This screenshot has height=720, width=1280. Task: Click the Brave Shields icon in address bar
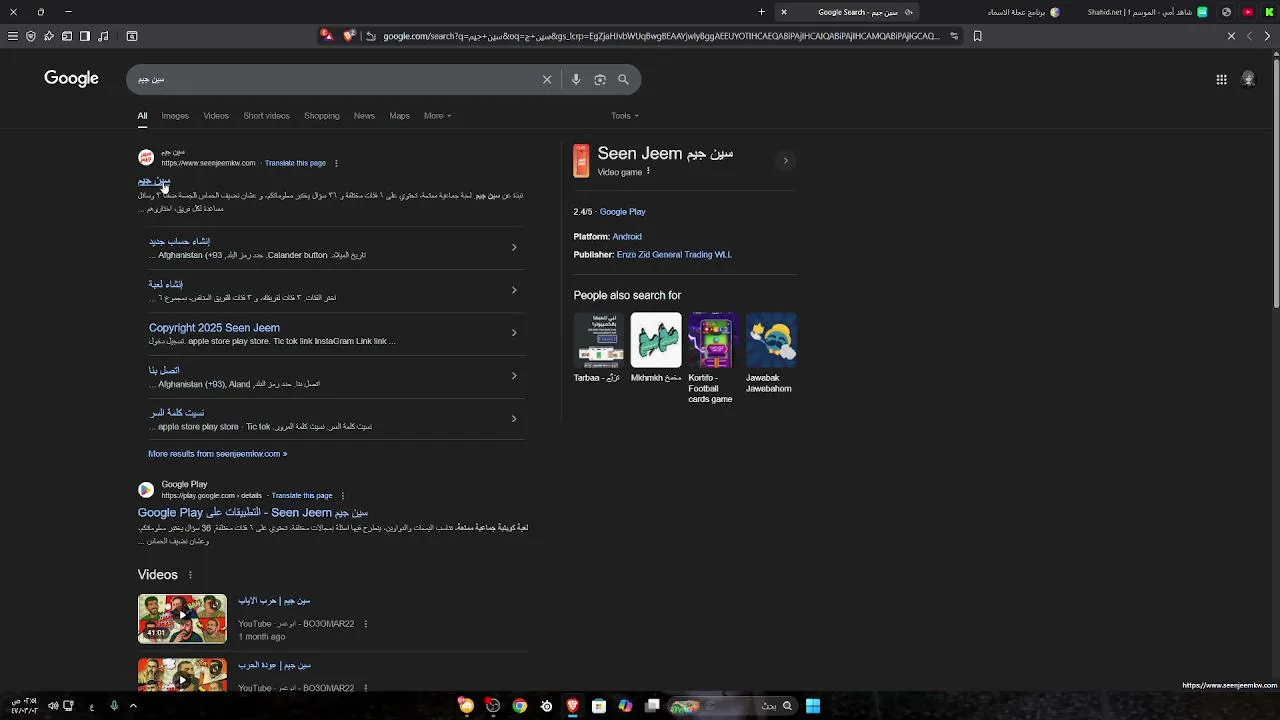pyautogui.click(x=348, y=36)
